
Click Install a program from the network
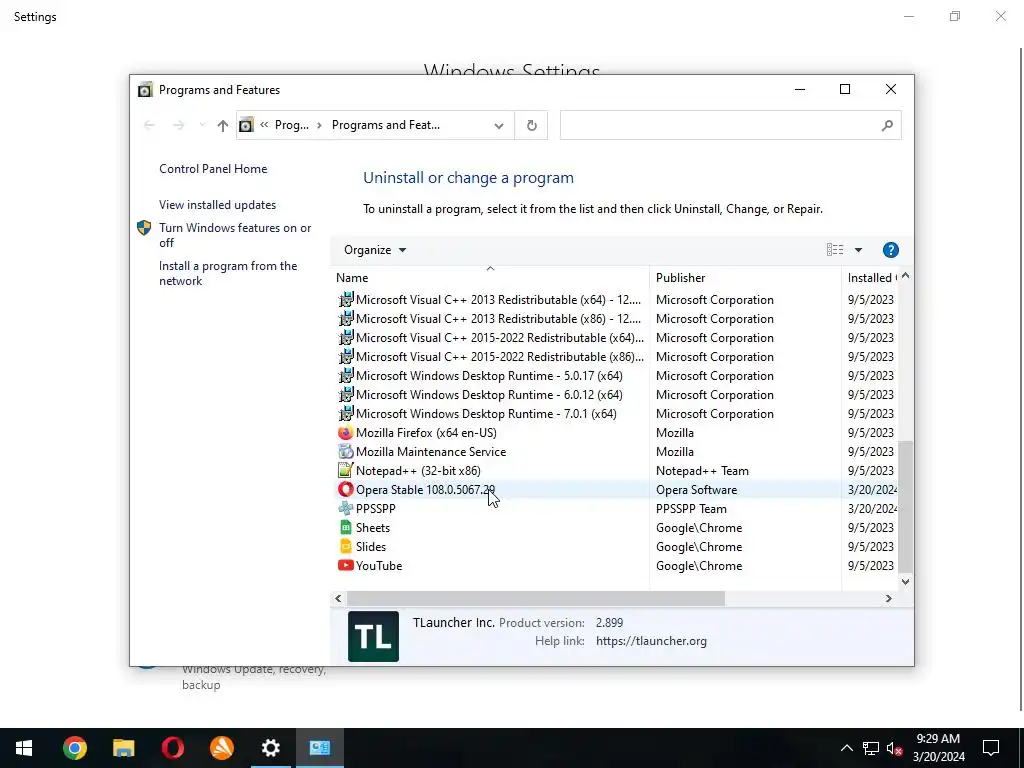[x=228, y=273]
